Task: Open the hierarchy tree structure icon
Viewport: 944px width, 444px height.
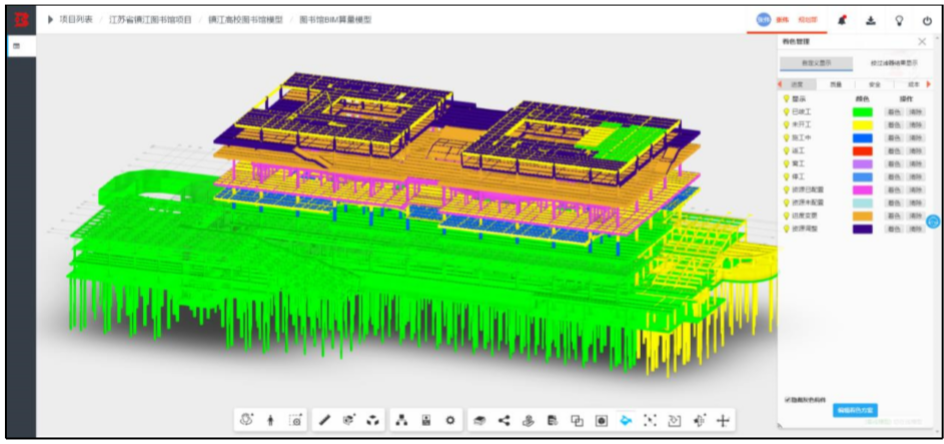Action: click(402, 421)
